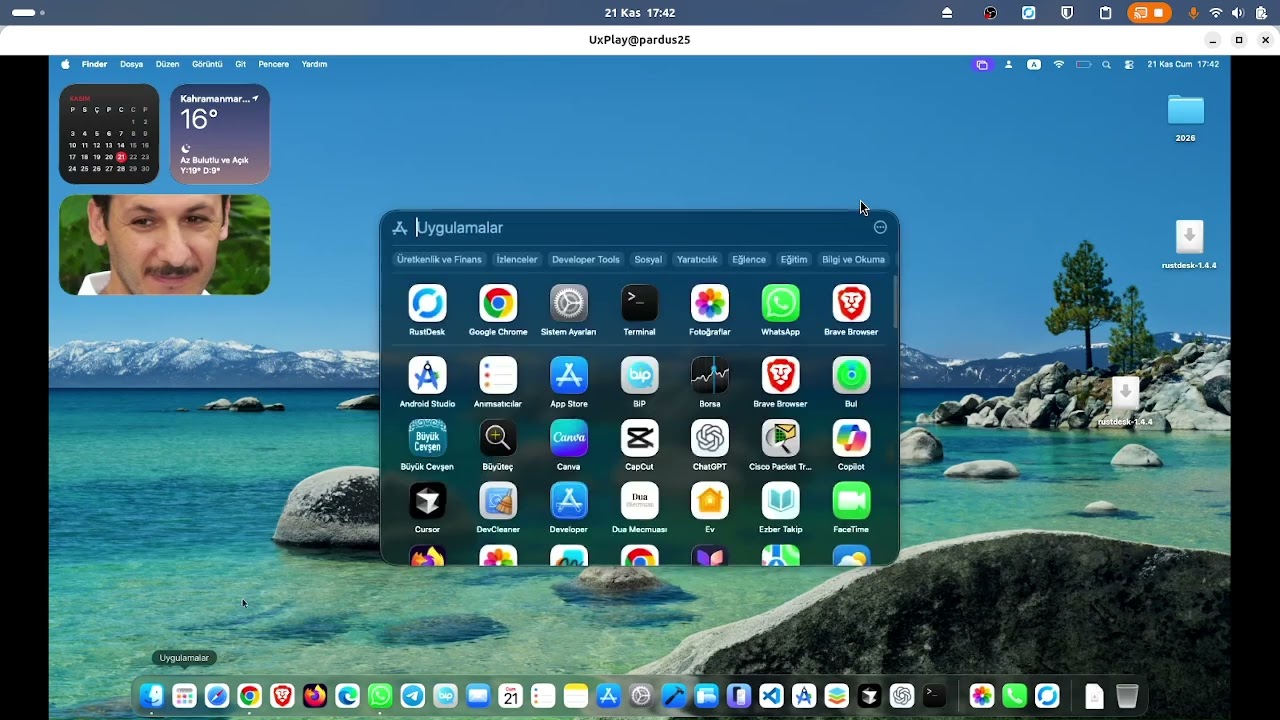Viewport: 1280px width, 720px height.
Task: Select the Üretkenlik ve Finans category
Action: pyautogui.click(x=439, y=259)
